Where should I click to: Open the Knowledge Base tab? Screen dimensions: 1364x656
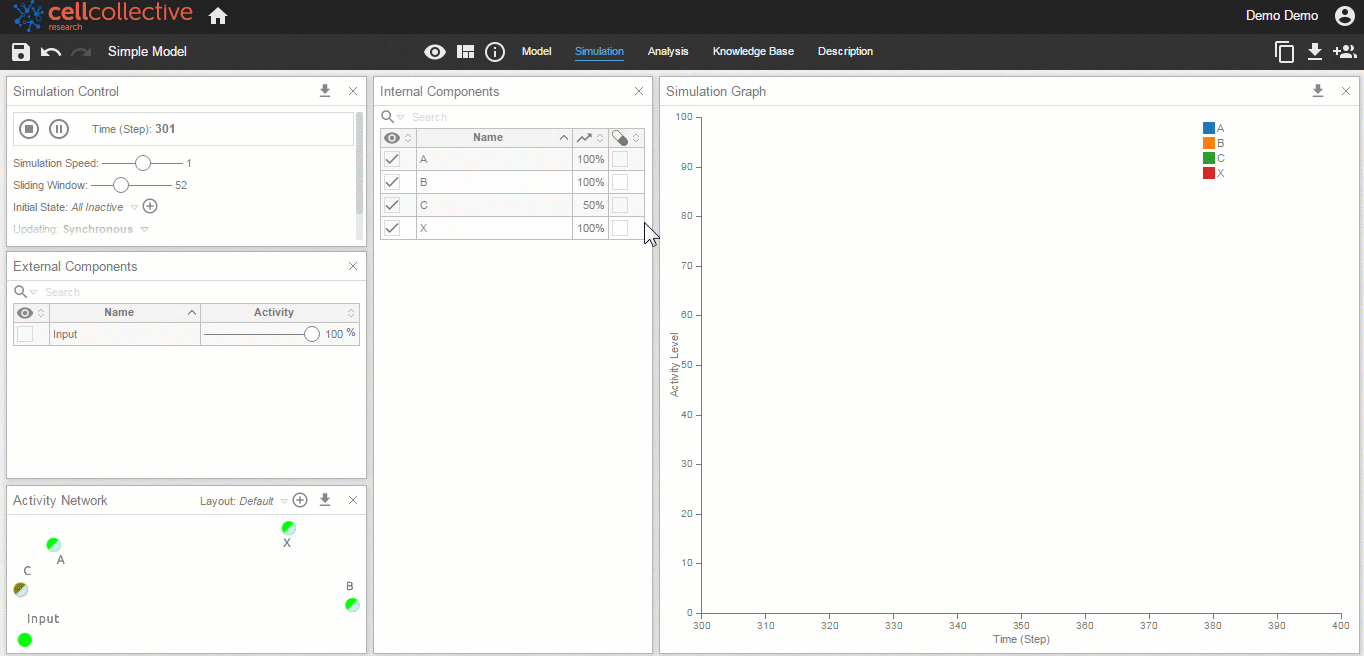(x=753, y=51)
